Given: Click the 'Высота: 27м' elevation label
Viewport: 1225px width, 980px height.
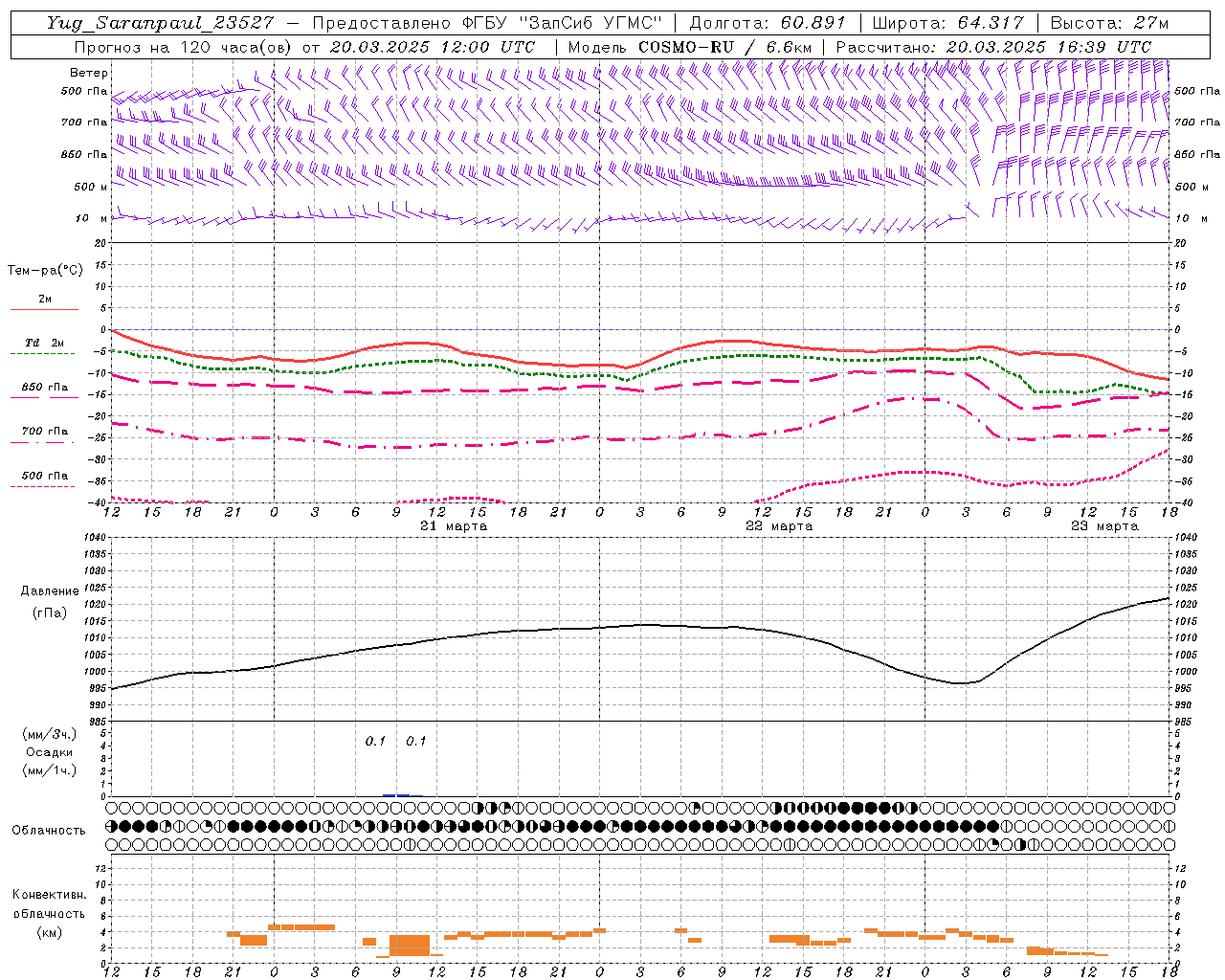Looking at the screenshot, I should [1109, 23].
